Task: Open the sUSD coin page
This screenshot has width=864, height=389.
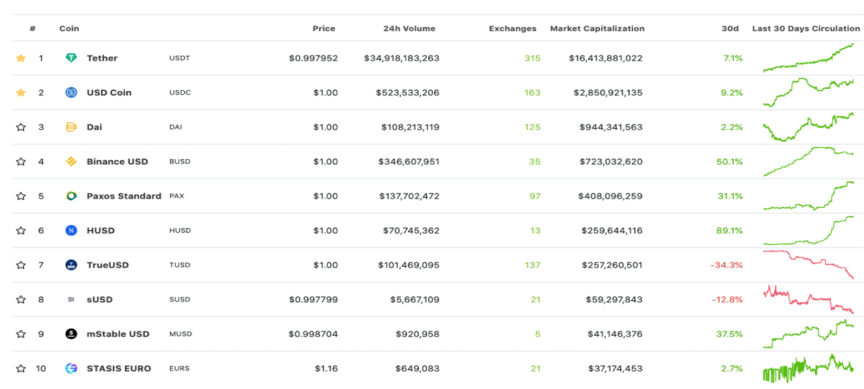Action: [100, 300]
